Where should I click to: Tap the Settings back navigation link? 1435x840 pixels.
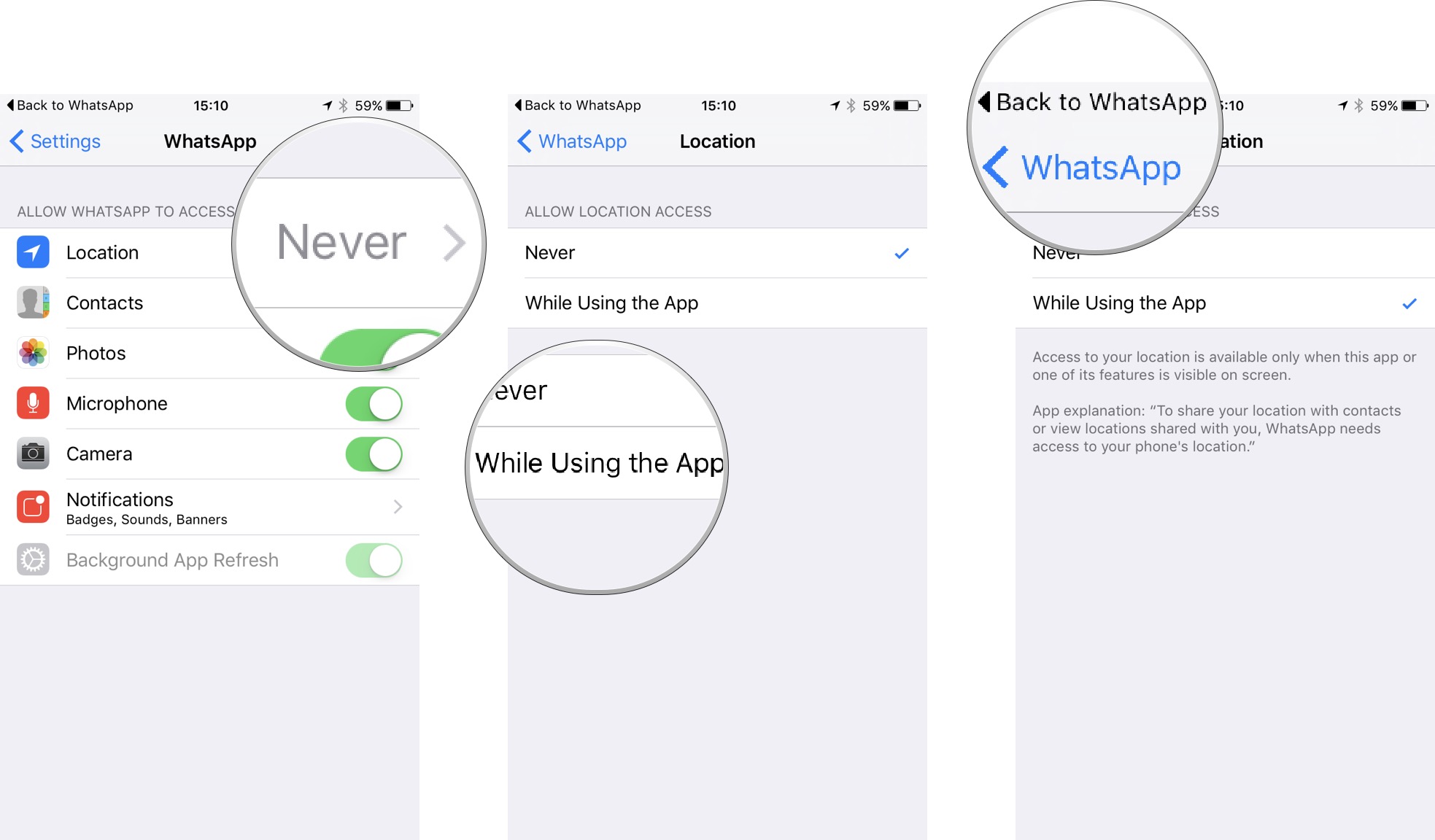pos(56,141)
